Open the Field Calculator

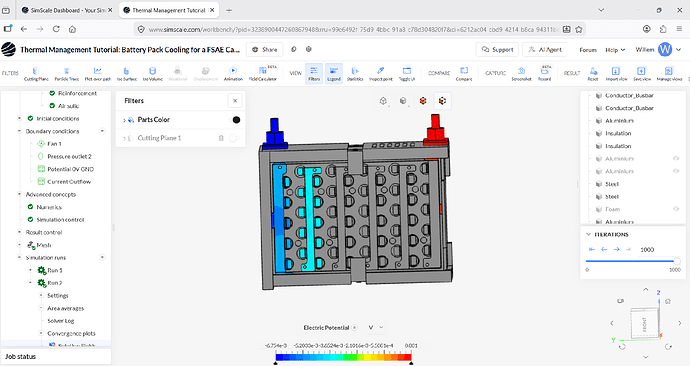tap(263, 73)
